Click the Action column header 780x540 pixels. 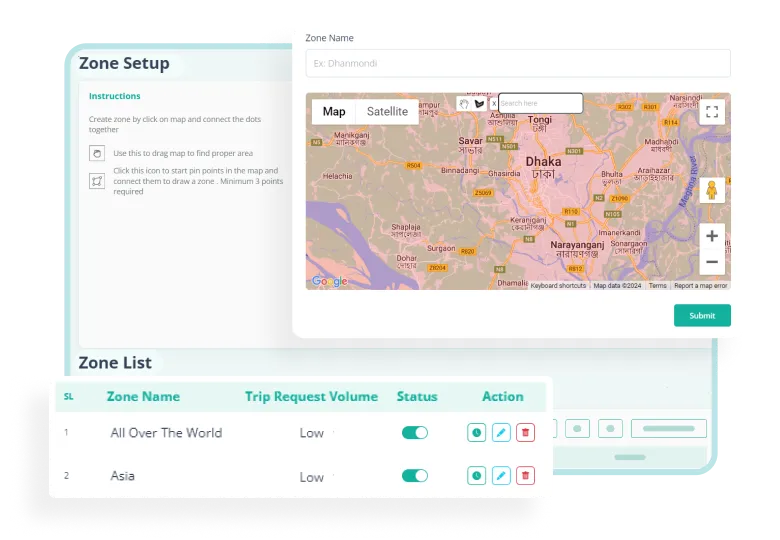[502, 396]
